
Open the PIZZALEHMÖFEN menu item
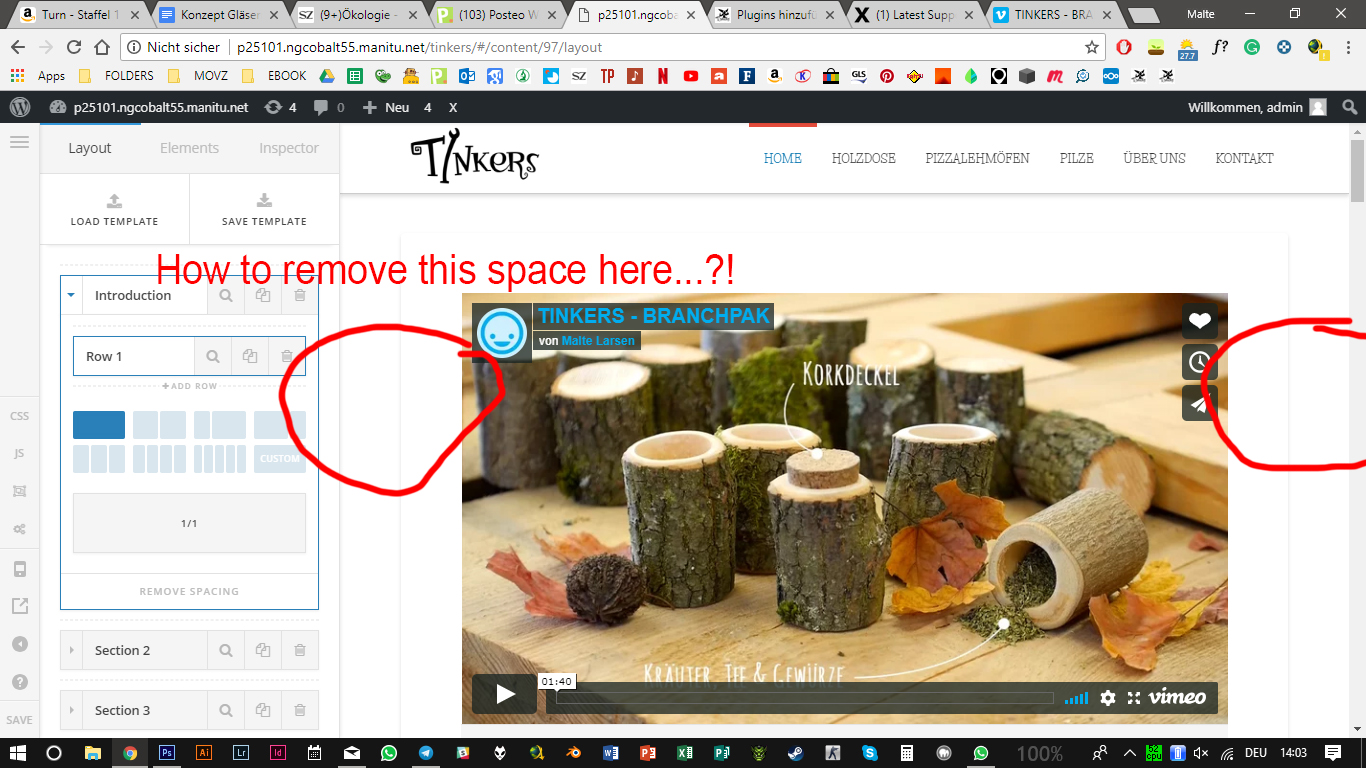977,158
